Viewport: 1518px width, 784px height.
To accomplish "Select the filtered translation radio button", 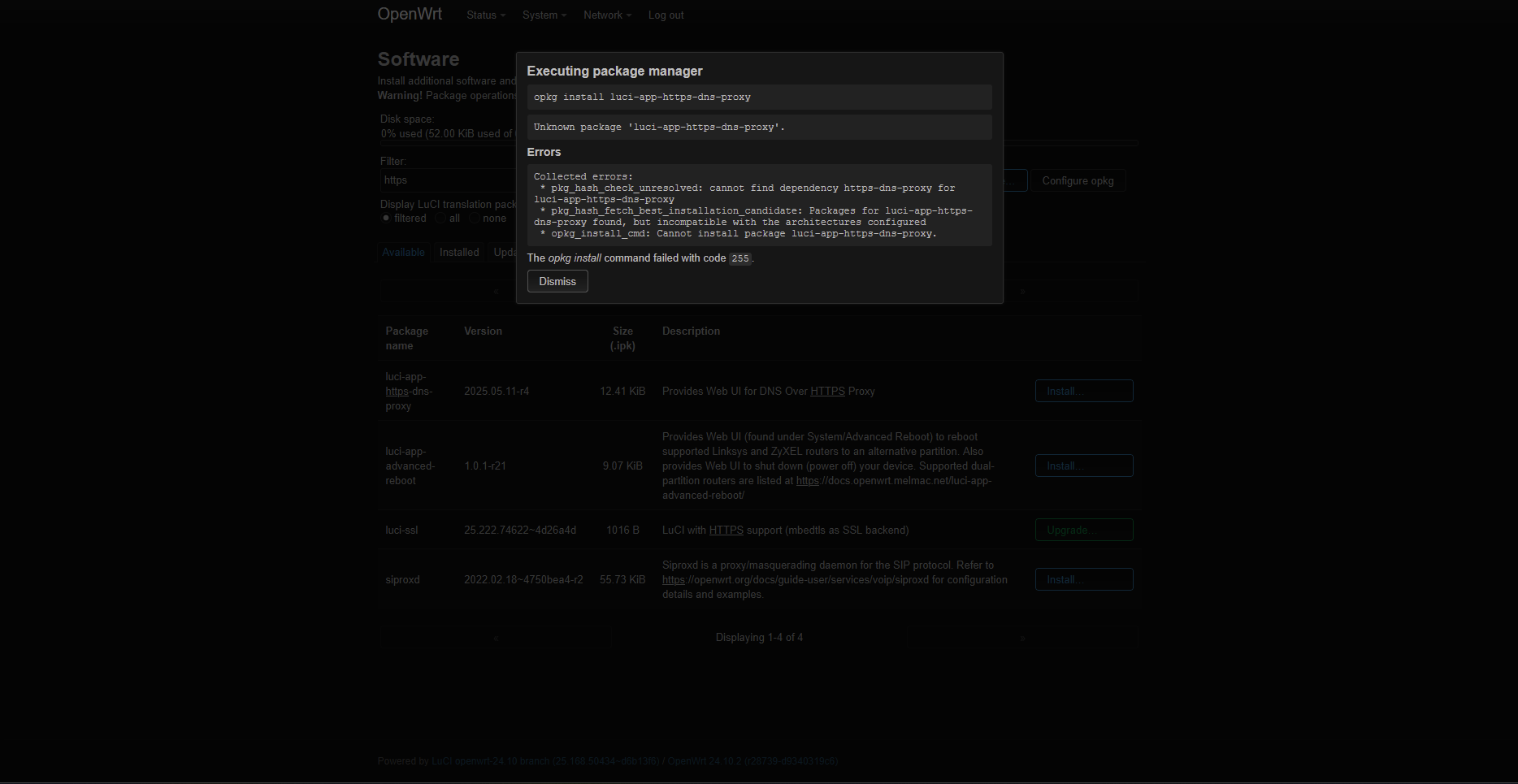I will (385, 219).
